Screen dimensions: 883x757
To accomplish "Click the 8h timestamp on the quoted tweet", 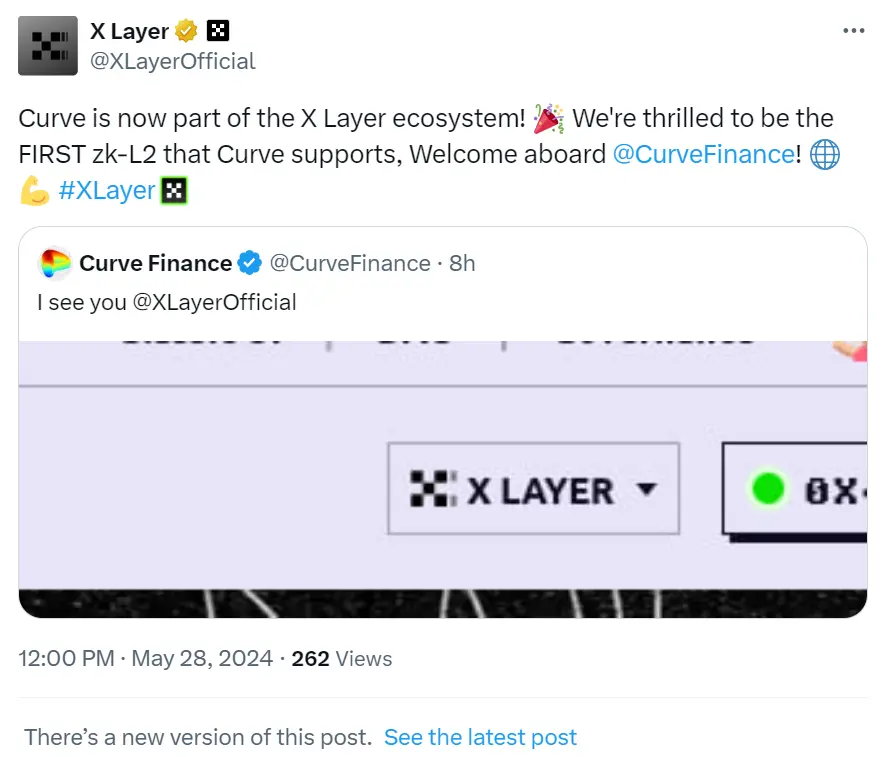I will click(x=461, y=263).
